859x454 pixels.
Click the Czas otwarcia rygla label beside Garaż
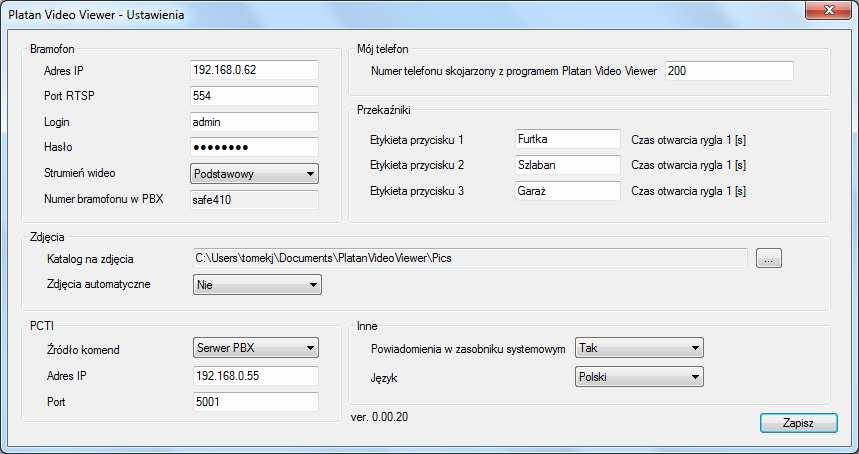pyautogui.click(x=689, y=191)
